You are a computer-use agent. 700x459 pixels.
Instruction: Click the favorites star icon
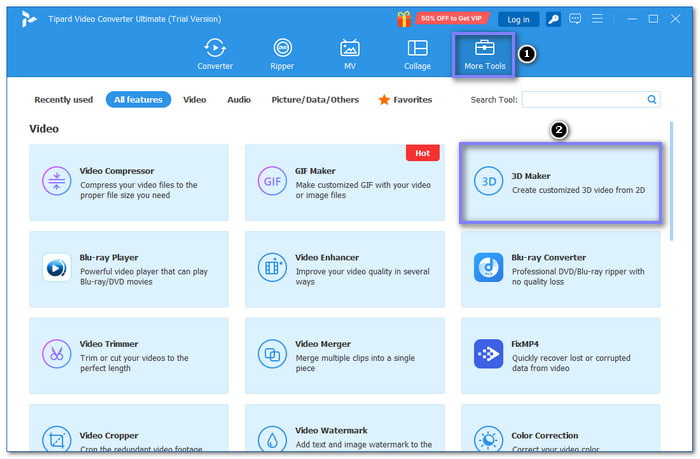[384, 100]
